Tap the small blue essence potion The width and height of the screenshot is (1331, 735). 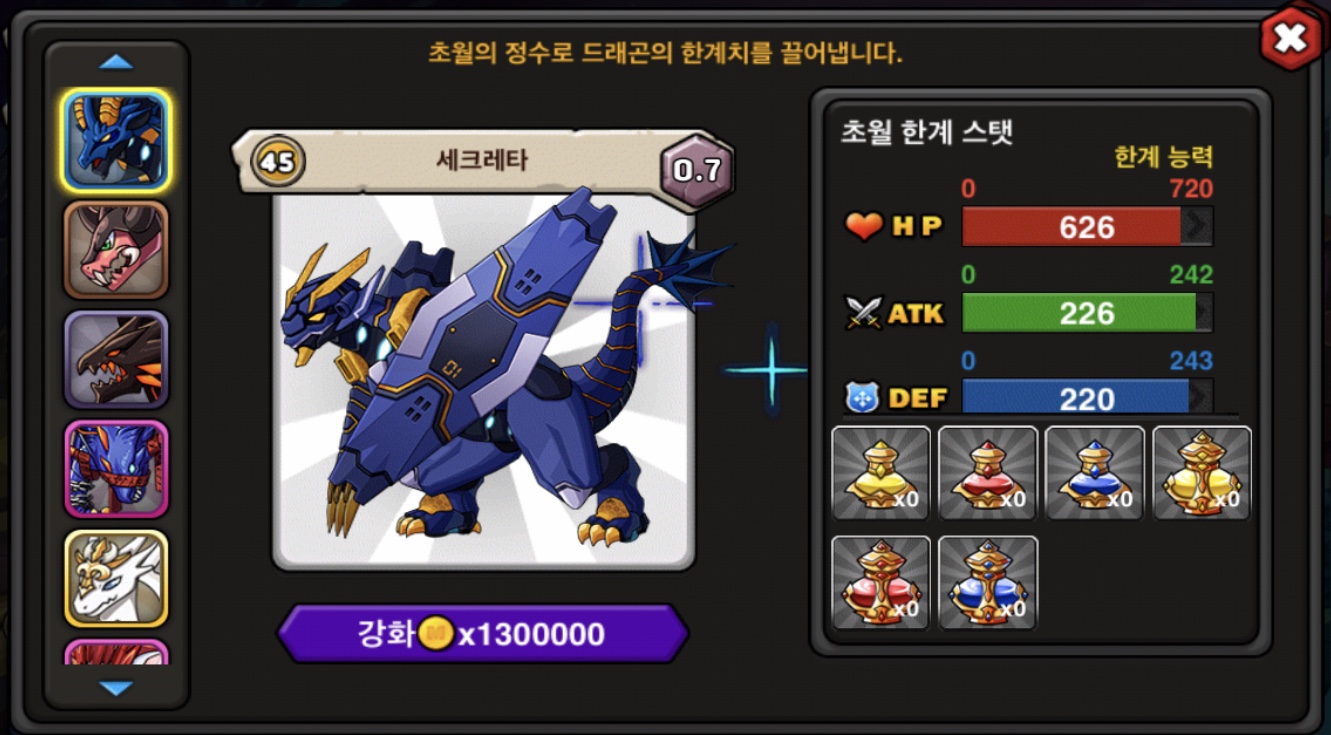[1095, 473]
